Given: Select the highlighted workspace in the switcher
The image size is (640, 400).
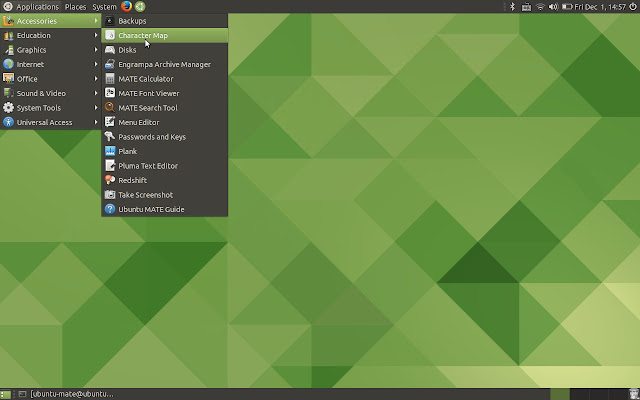Looking at the screenshot, I should [560, 394].
